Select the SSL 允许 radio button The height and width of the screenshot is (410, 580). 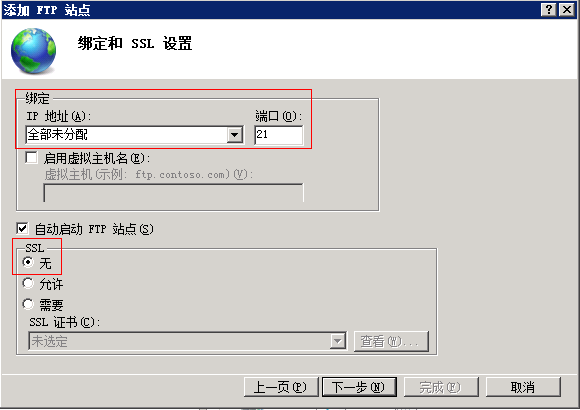tap(28, 283)
